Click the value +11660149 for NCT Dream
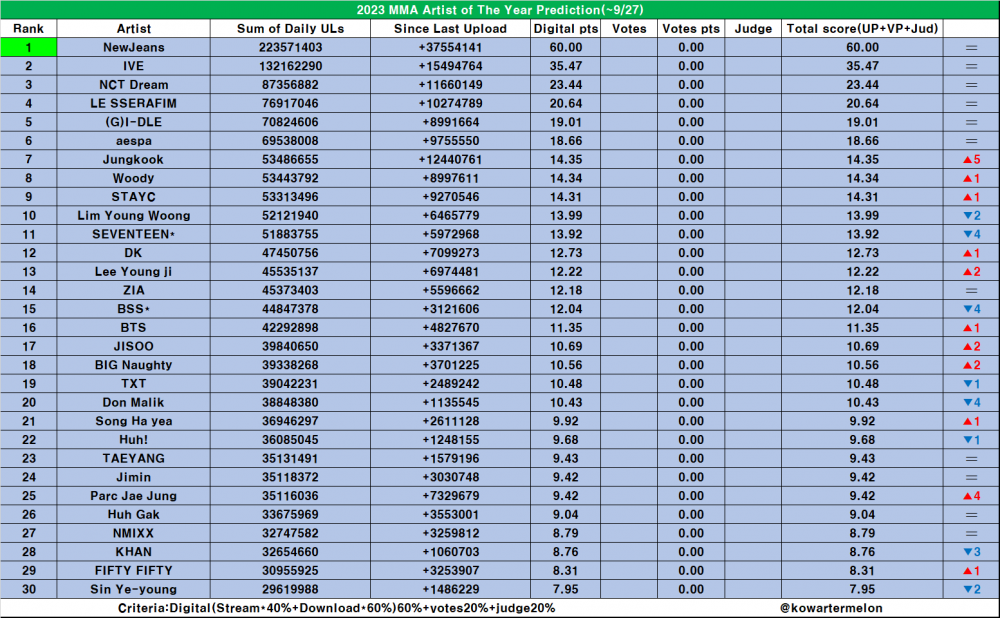This screenshot has height=618, width=1000. click(x=450, y=85)
